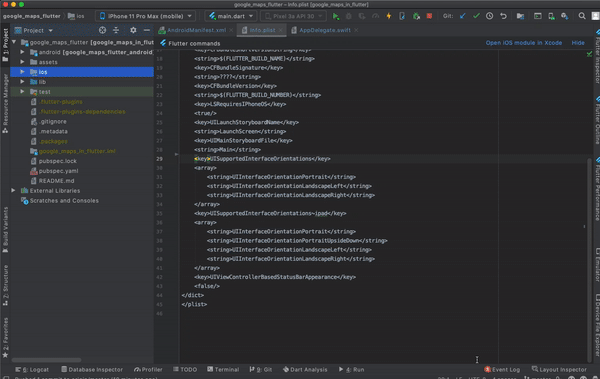Open Terminal tool window
The width and height of the screenshot is (600, 379).
click(x=223, y=369)
